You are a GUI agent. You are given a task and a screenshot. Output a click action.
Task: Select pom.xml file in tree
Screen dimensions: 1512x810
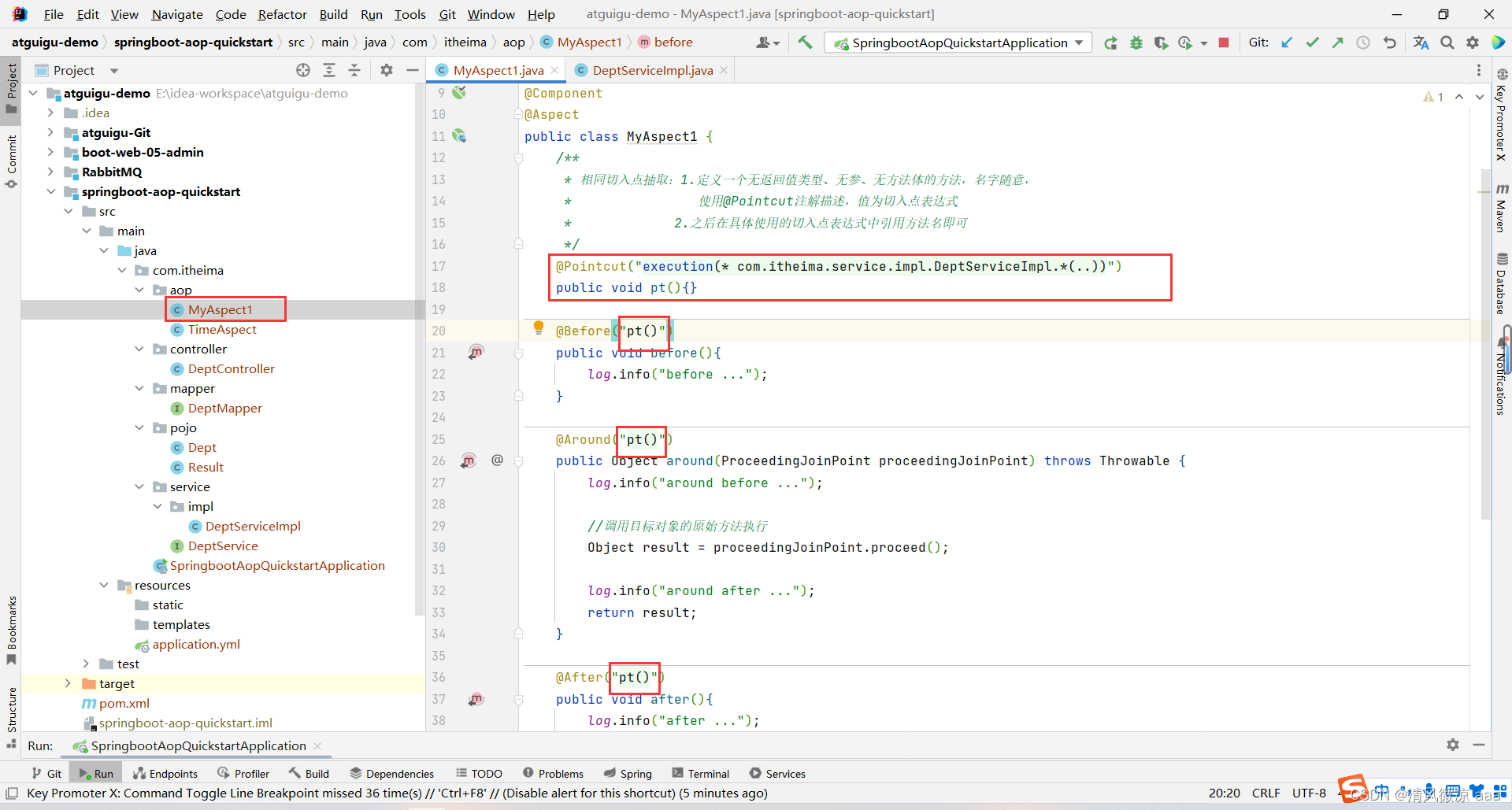pos(124,703)
